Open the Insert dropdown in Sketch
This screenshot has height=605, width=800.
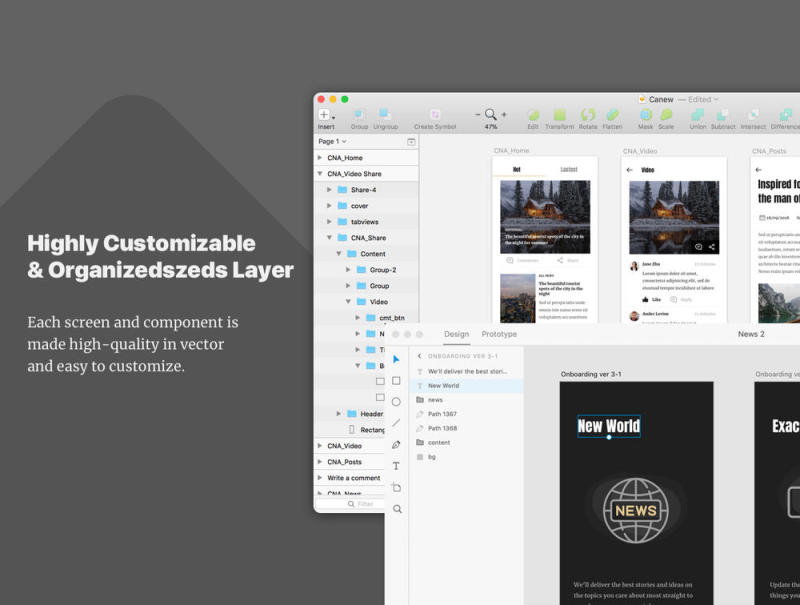point(326,116)
